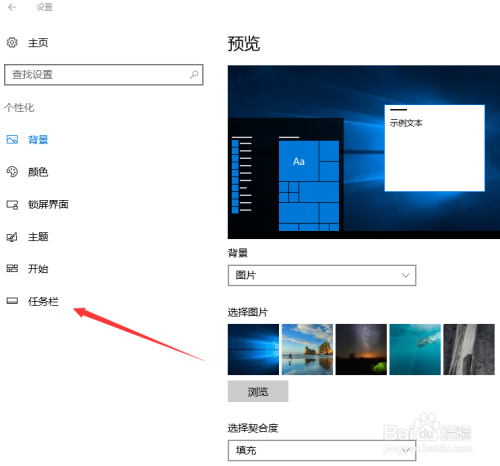This screenshot has width=500, height=466.
Task: Open the 选择契合度 dropdown showing 填充
Action: coord(322,450)
